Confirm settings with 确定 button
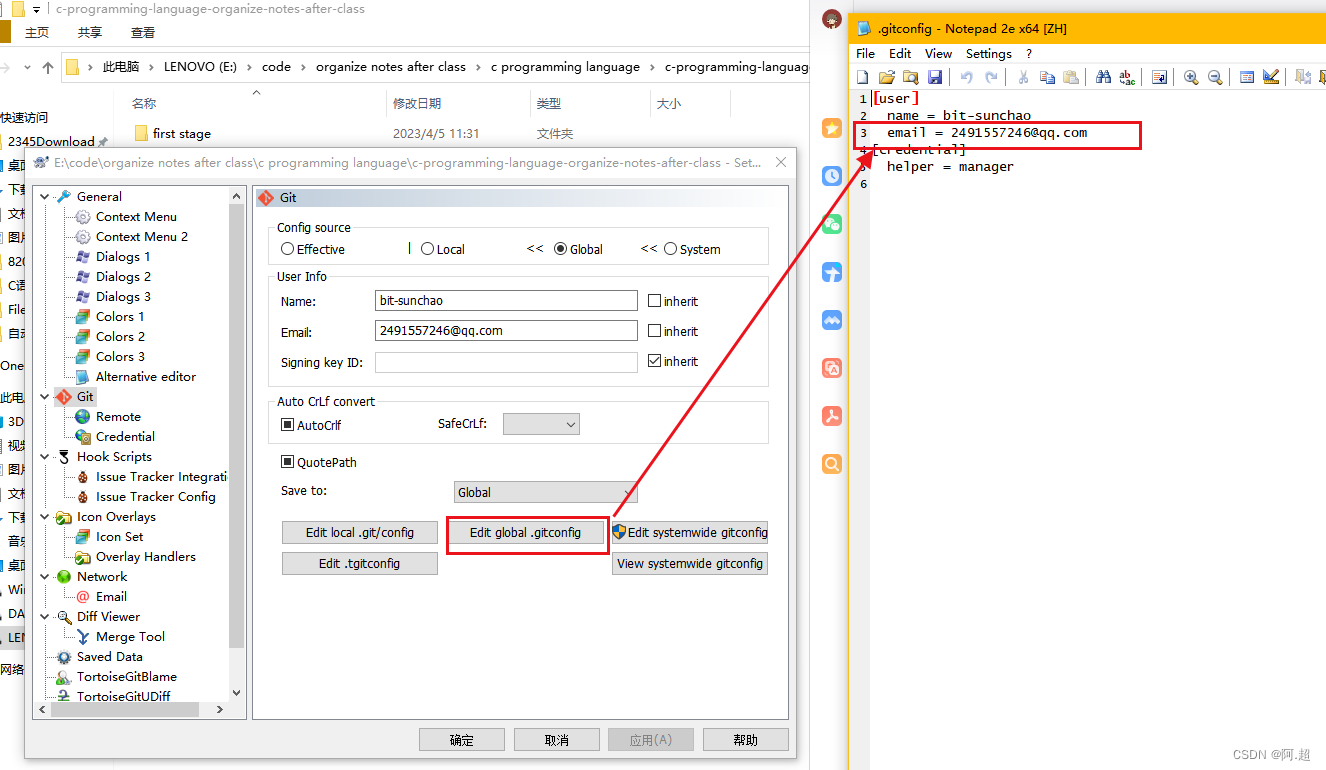This screenshot has height=770, width=1326. pyautogui.click(x=462, y=740)
